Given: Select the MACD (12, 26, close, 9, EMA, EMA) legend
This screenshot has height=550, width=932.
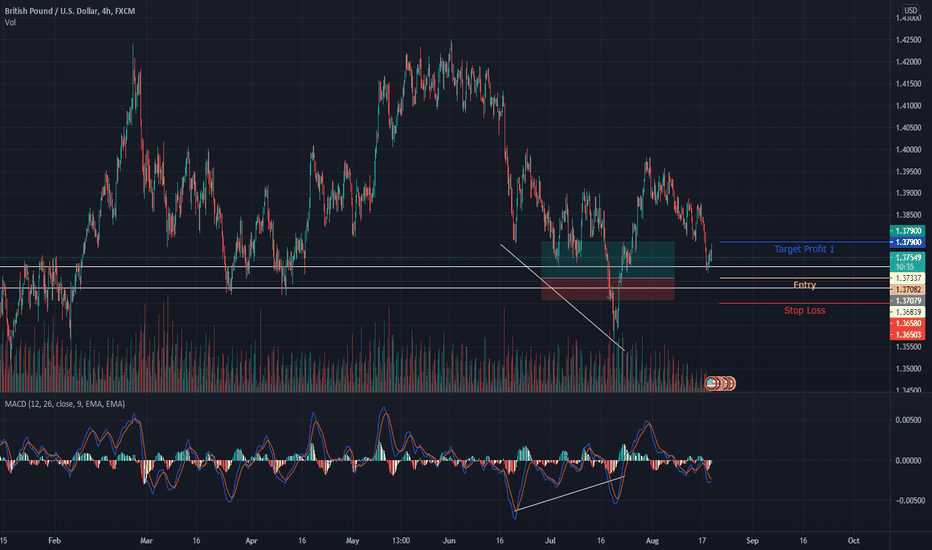Looking at the screenshot, I should tap(65, 404).
